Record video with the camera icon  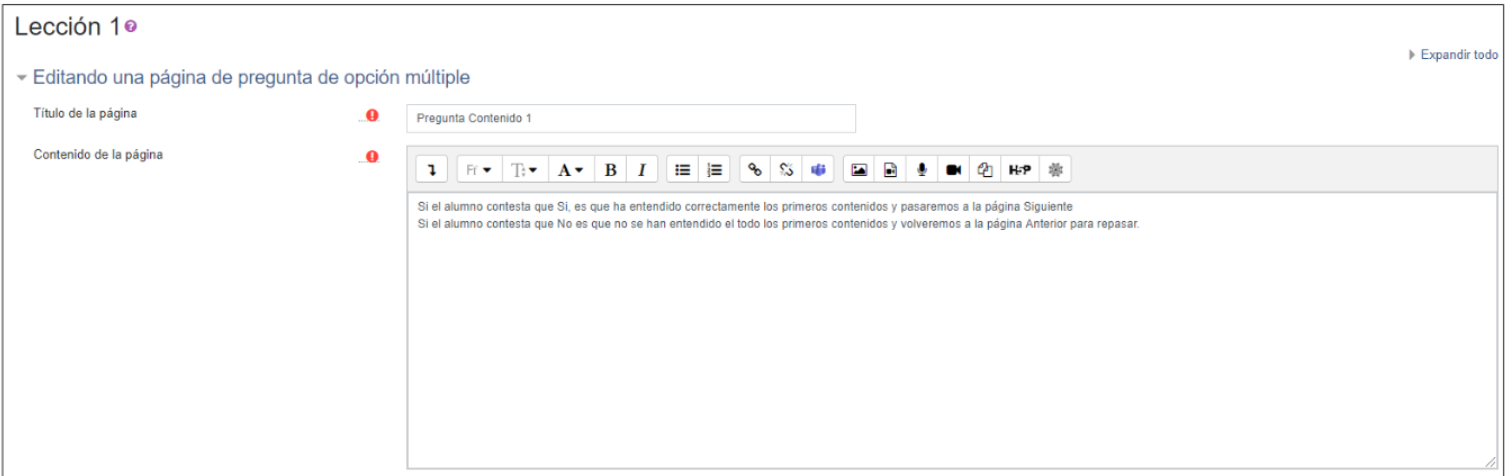coord(954,170)
